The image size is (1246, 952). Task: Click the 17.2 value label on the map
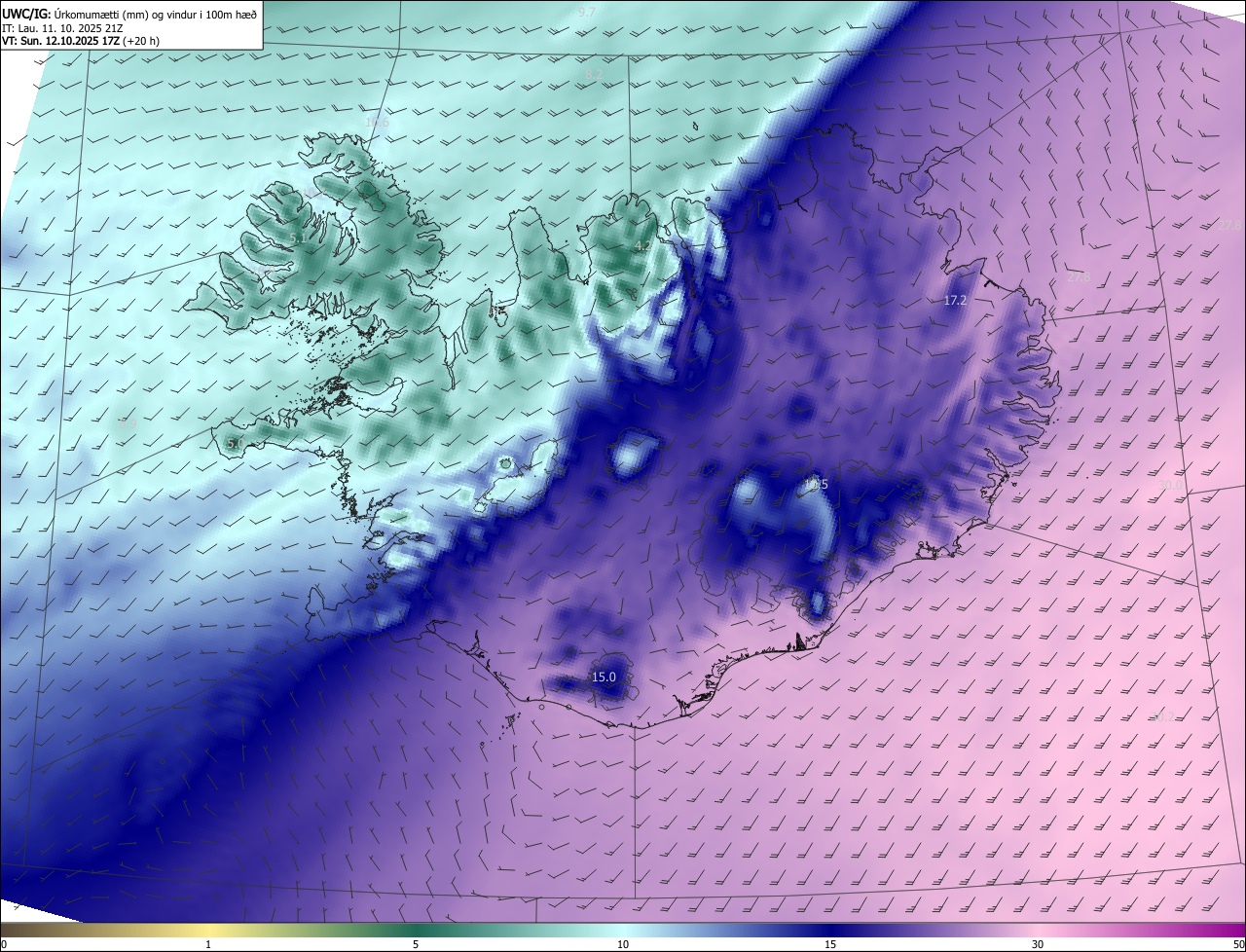point(955,301)
